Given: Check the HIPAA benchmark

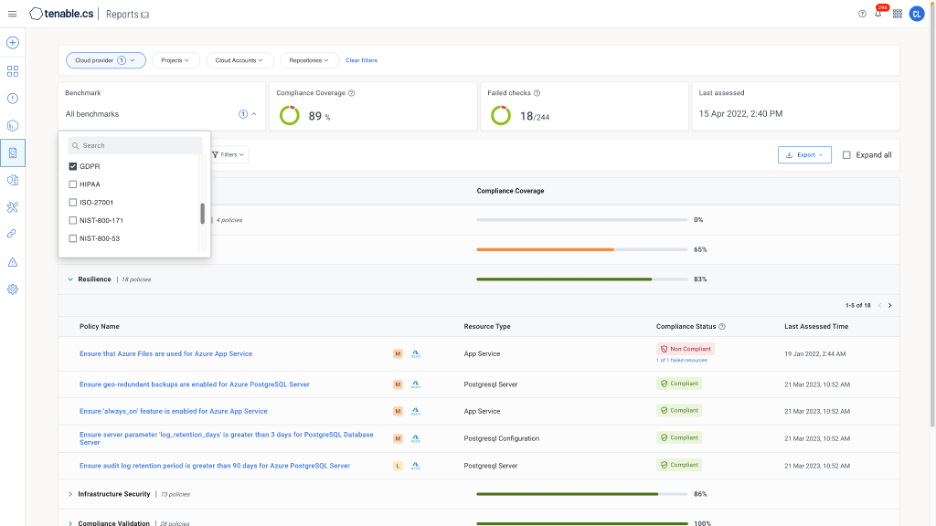Looking at the screenshot, I should tap(73, 184).
